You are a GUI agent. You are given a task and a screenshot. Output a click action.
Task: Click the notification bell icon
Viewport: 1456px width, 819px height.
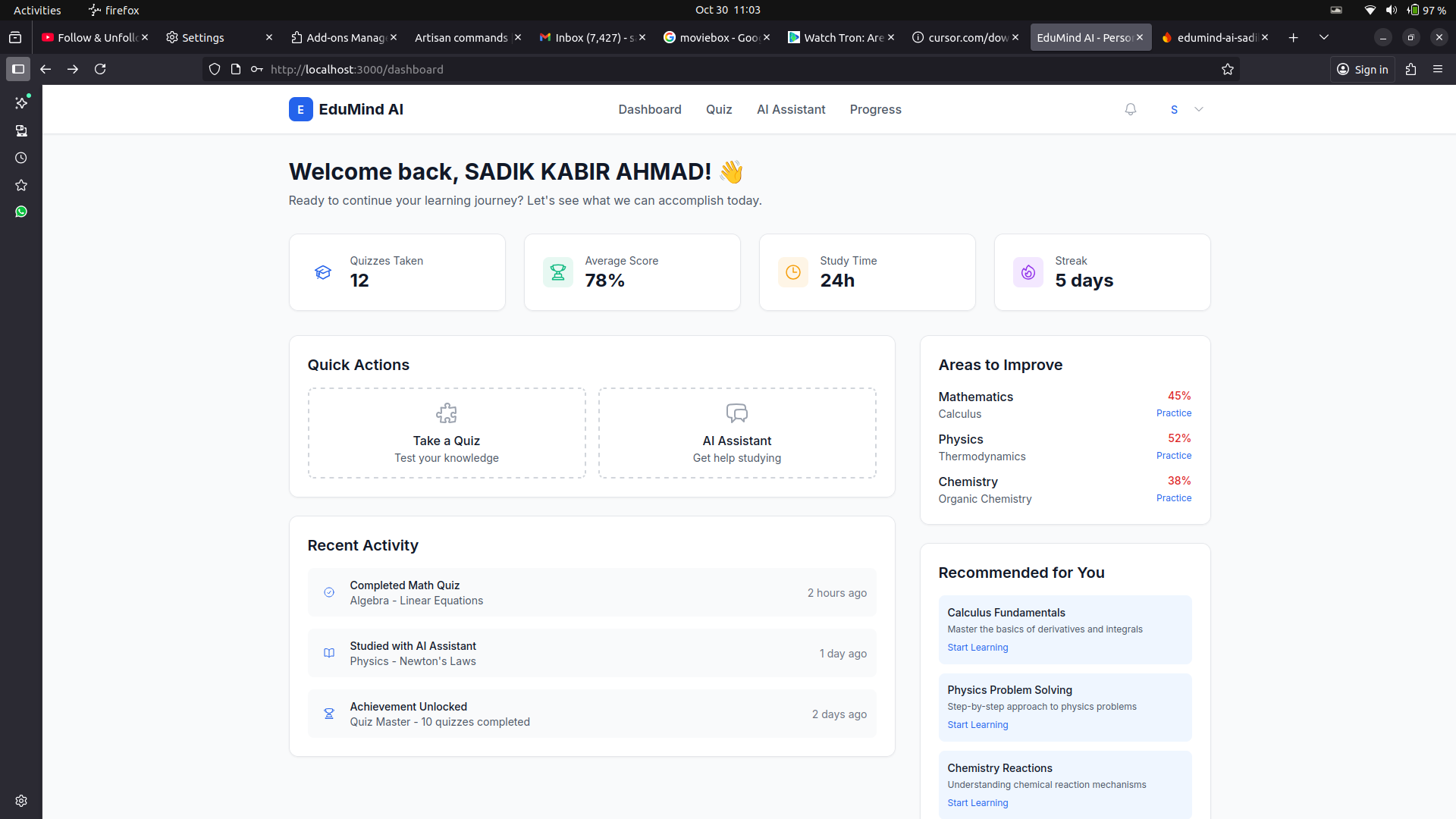coord(1130,109)
